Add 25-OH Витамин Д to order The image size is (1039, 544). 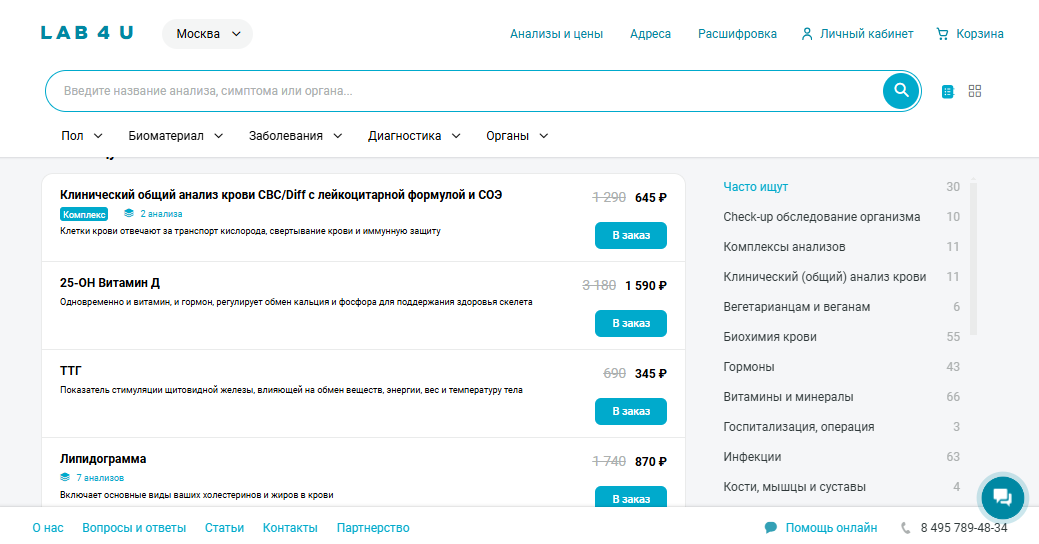[x=631, y=323]
